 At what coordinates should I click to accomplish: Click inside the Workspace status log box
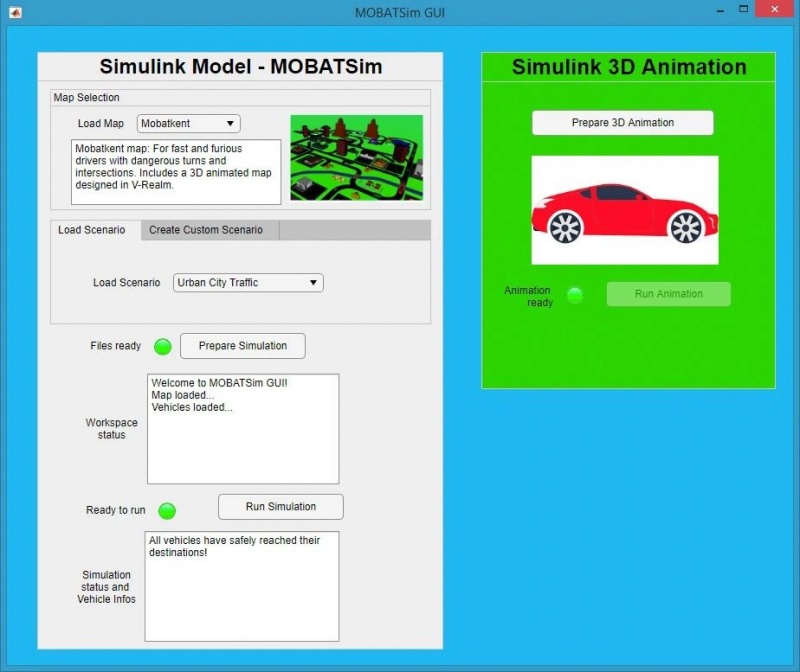pos(242,429)
